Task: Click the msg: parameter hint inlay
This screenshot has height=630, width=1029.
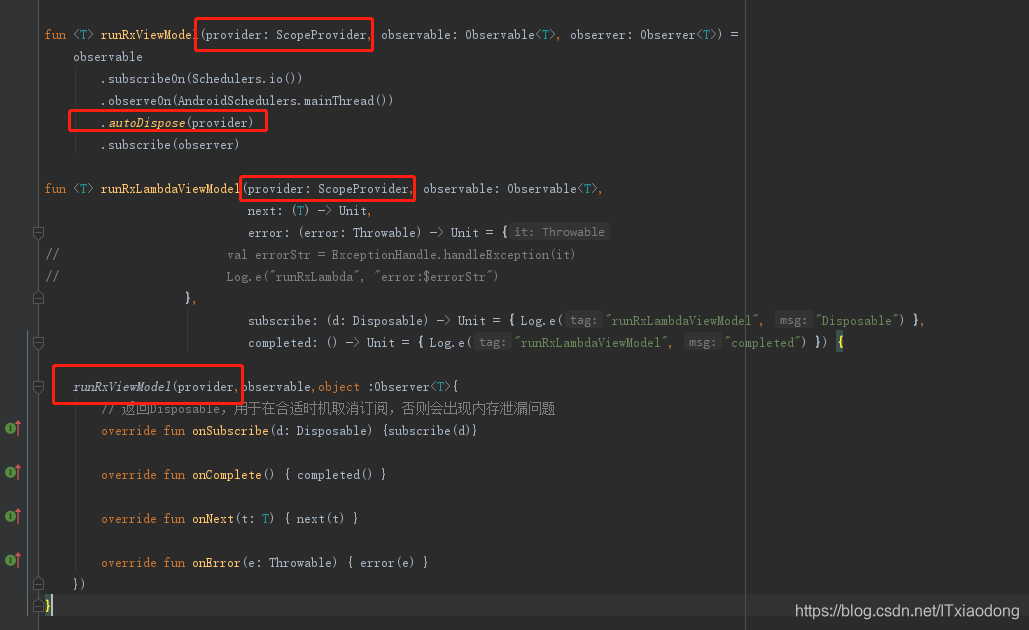Action: tap(796, 320)
